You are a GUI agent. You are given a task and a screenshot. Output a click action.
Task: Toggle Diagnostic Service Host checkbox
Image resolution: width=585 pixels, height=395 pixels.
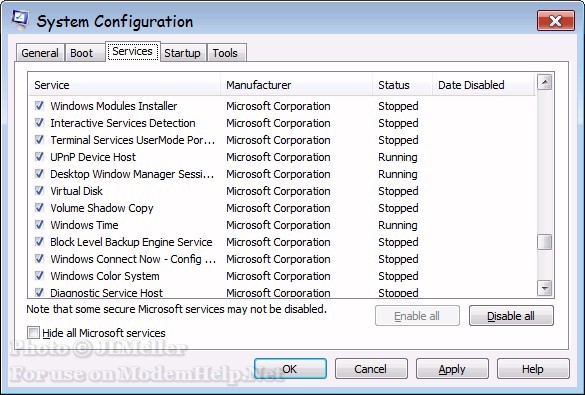[x=39, y=292]
